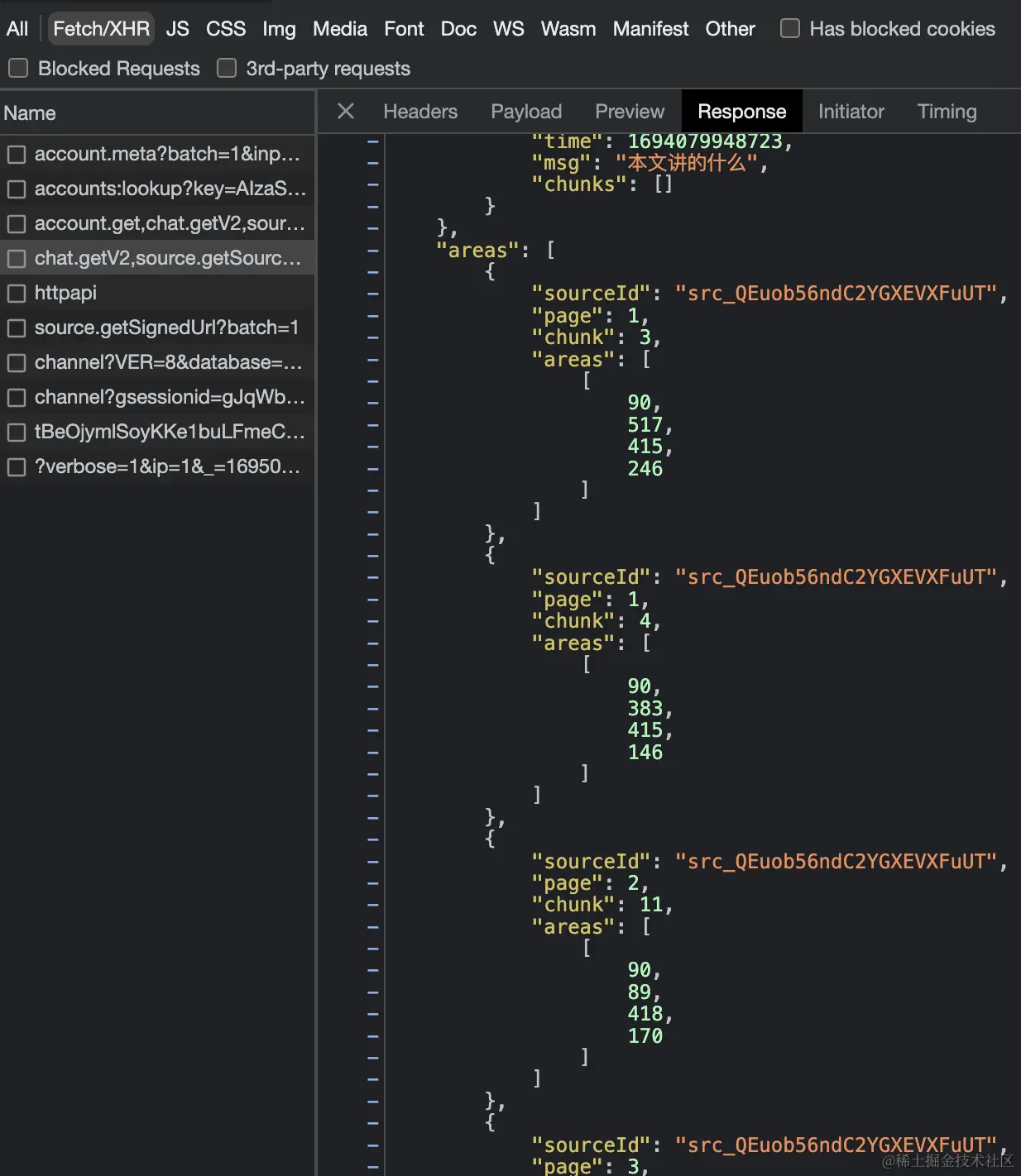Filter requests by Font
The width and height of the screenshot is (1021, 1176).
pos(404,29)
